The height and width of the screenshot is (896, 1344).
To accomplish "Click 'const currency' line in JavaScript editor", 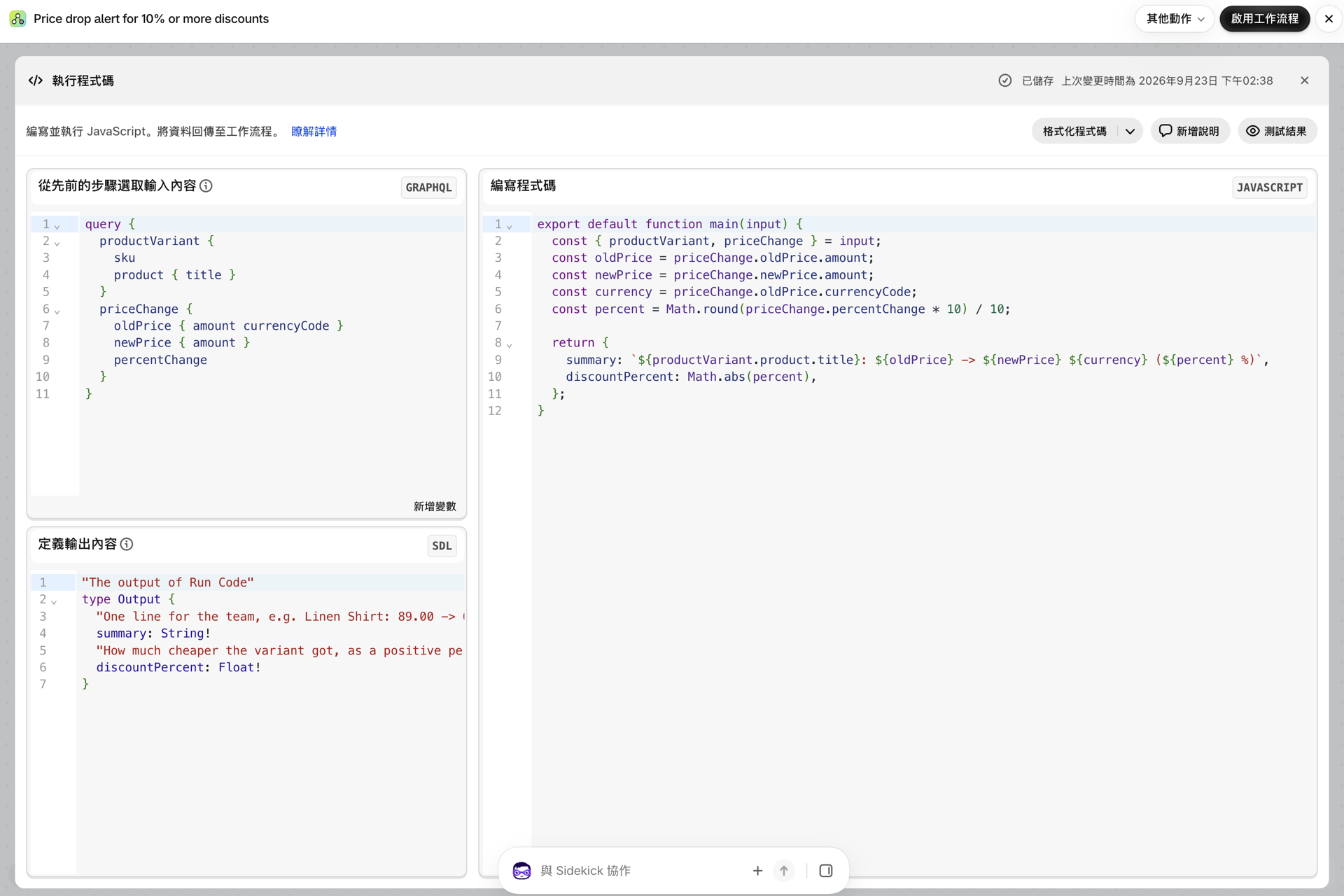I will pos(734,292).
